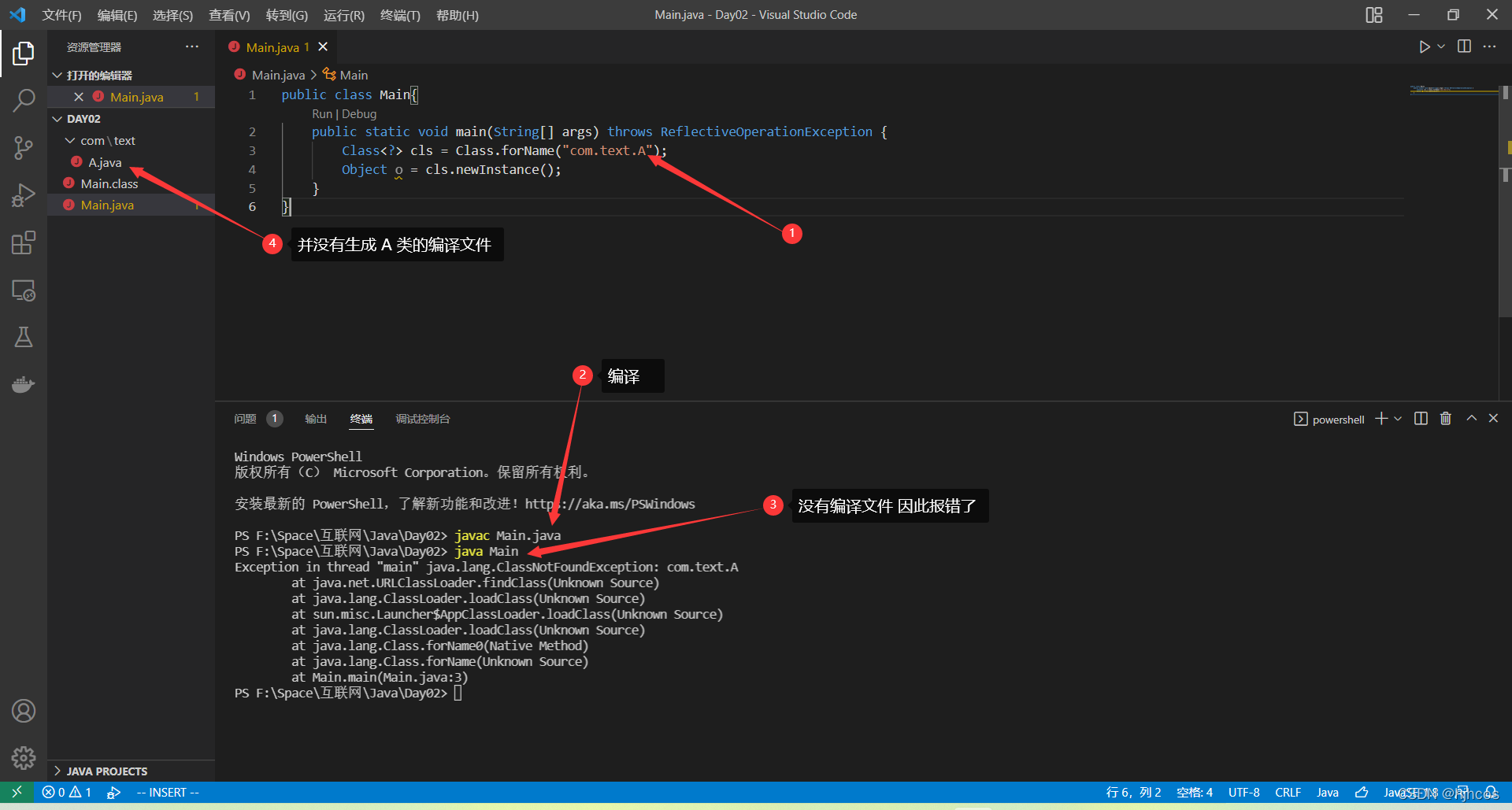Switch to the 输出 panel tab
Viewport: 1512px width, 810px height.
316,419
